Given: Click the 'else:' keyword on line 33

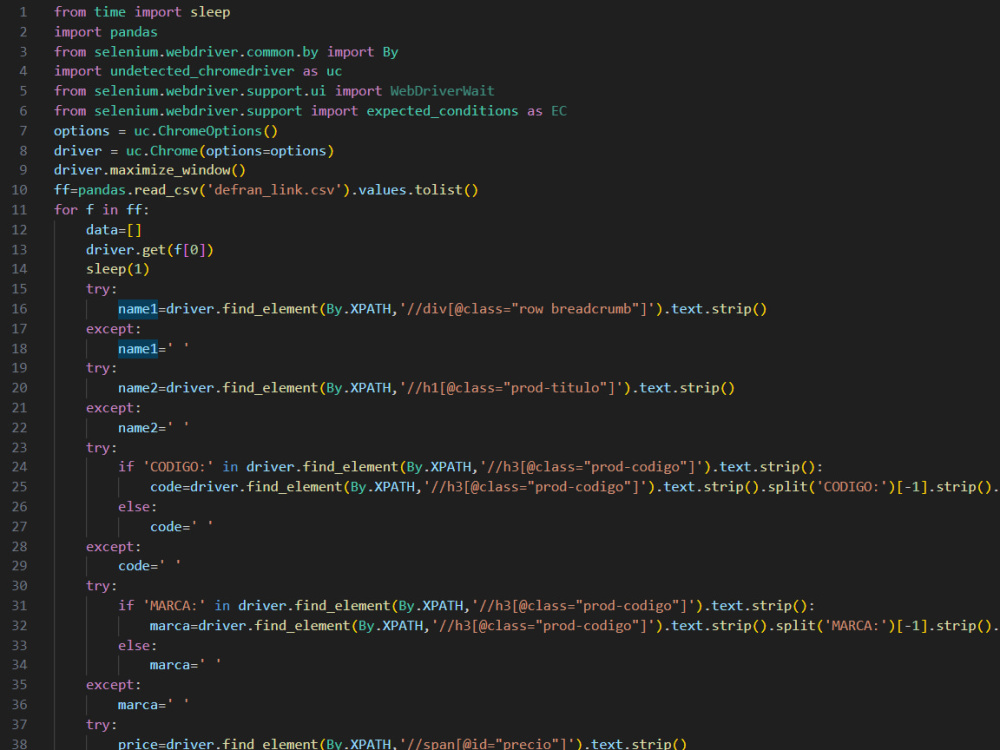Looking at the screenshot, I should click(x=137, y=645).
